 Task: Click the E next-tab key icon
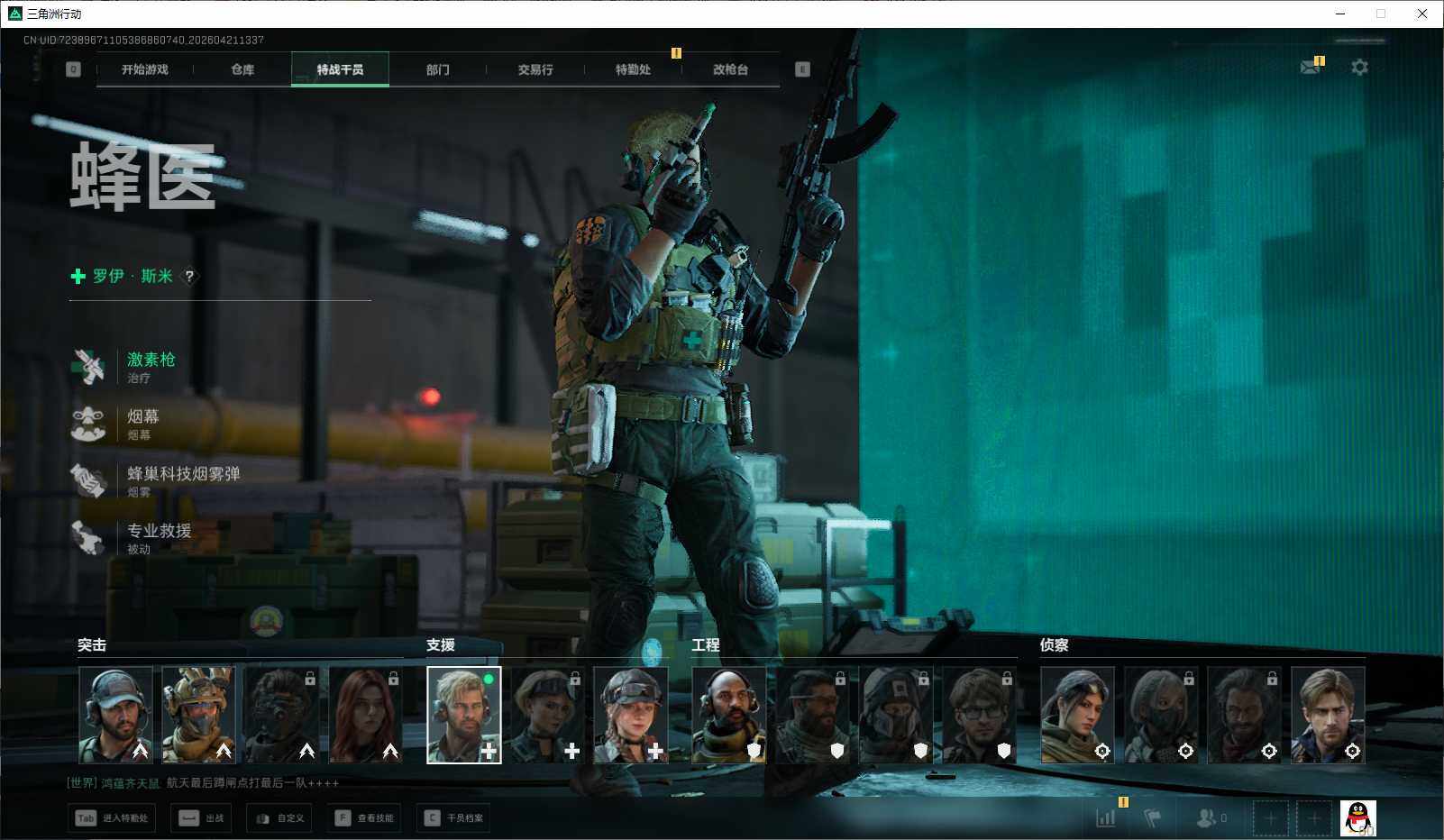[x=802, y=69]
